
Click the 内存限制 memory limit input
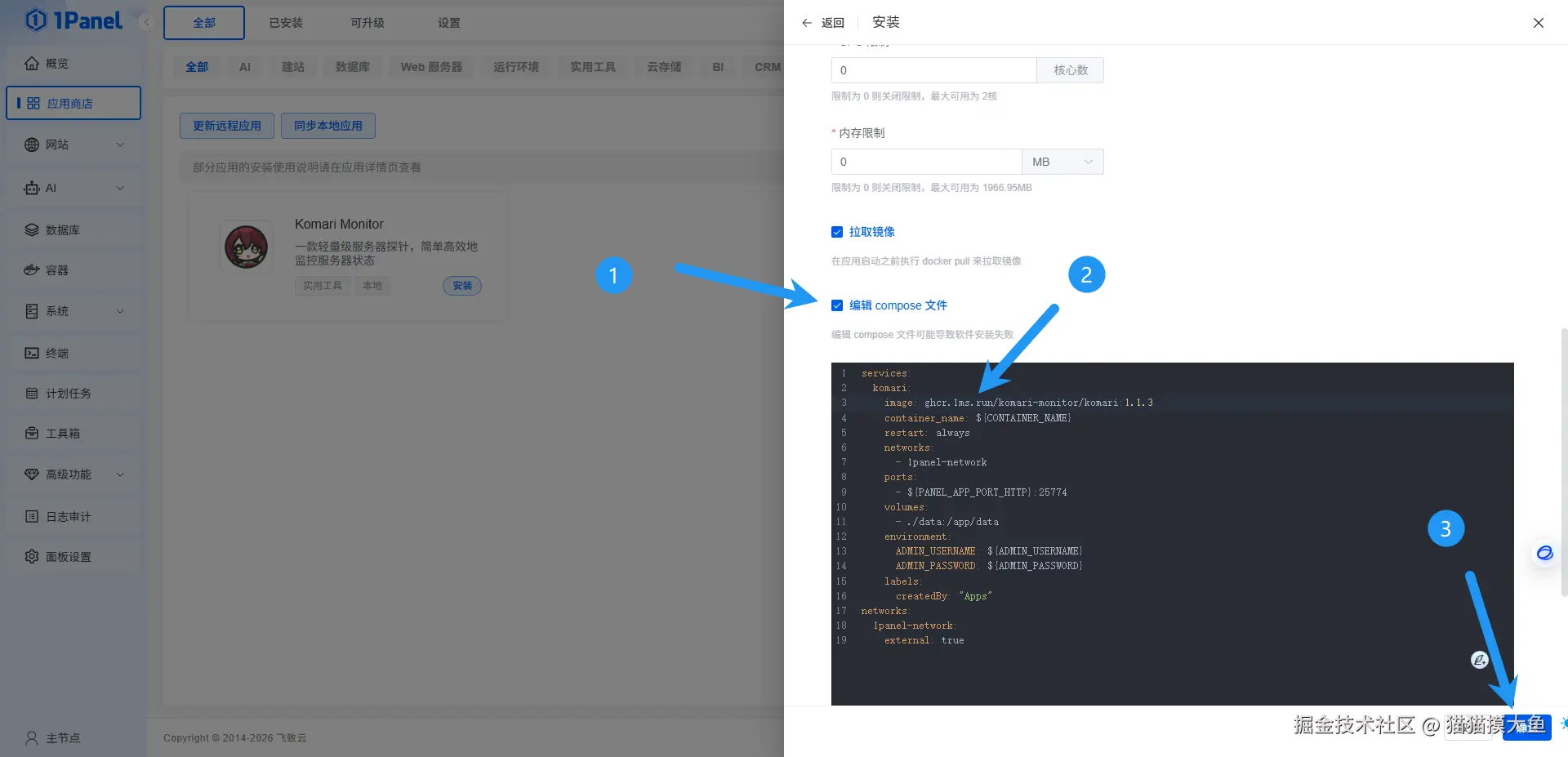pos(926,162)
